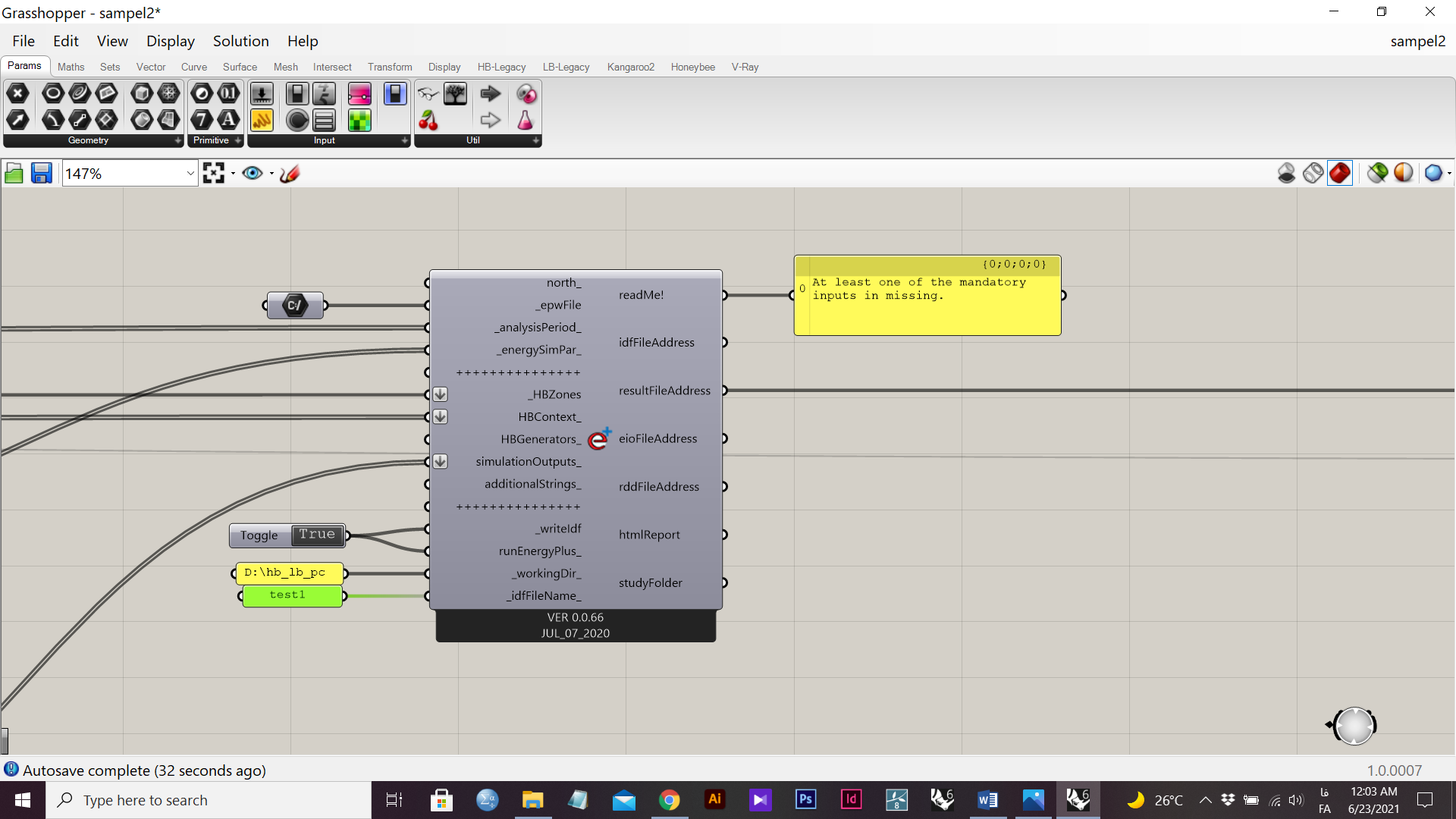The height and width of the screenshot is (819, 1456).
Task: Open file using green folder icon
Action: click(x=14, y=174)
